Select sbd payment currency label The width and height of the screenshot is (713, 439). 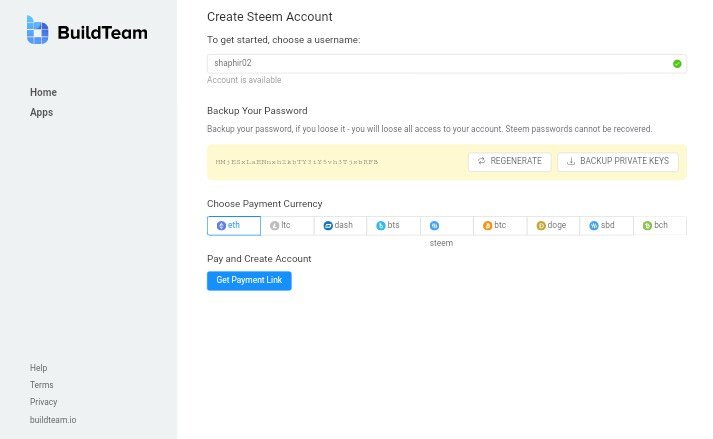608,225
